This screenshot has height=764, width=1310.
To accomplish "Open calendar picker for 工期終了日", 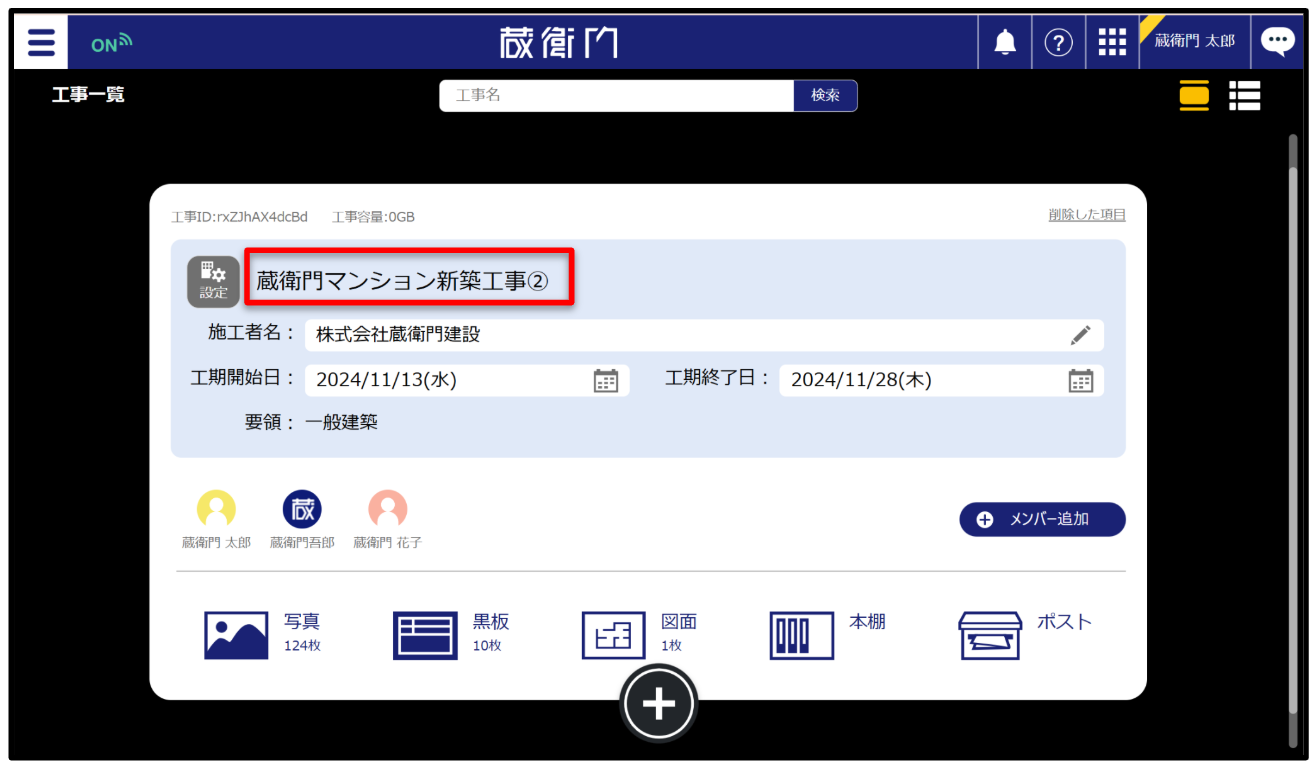I will 1080,380.
